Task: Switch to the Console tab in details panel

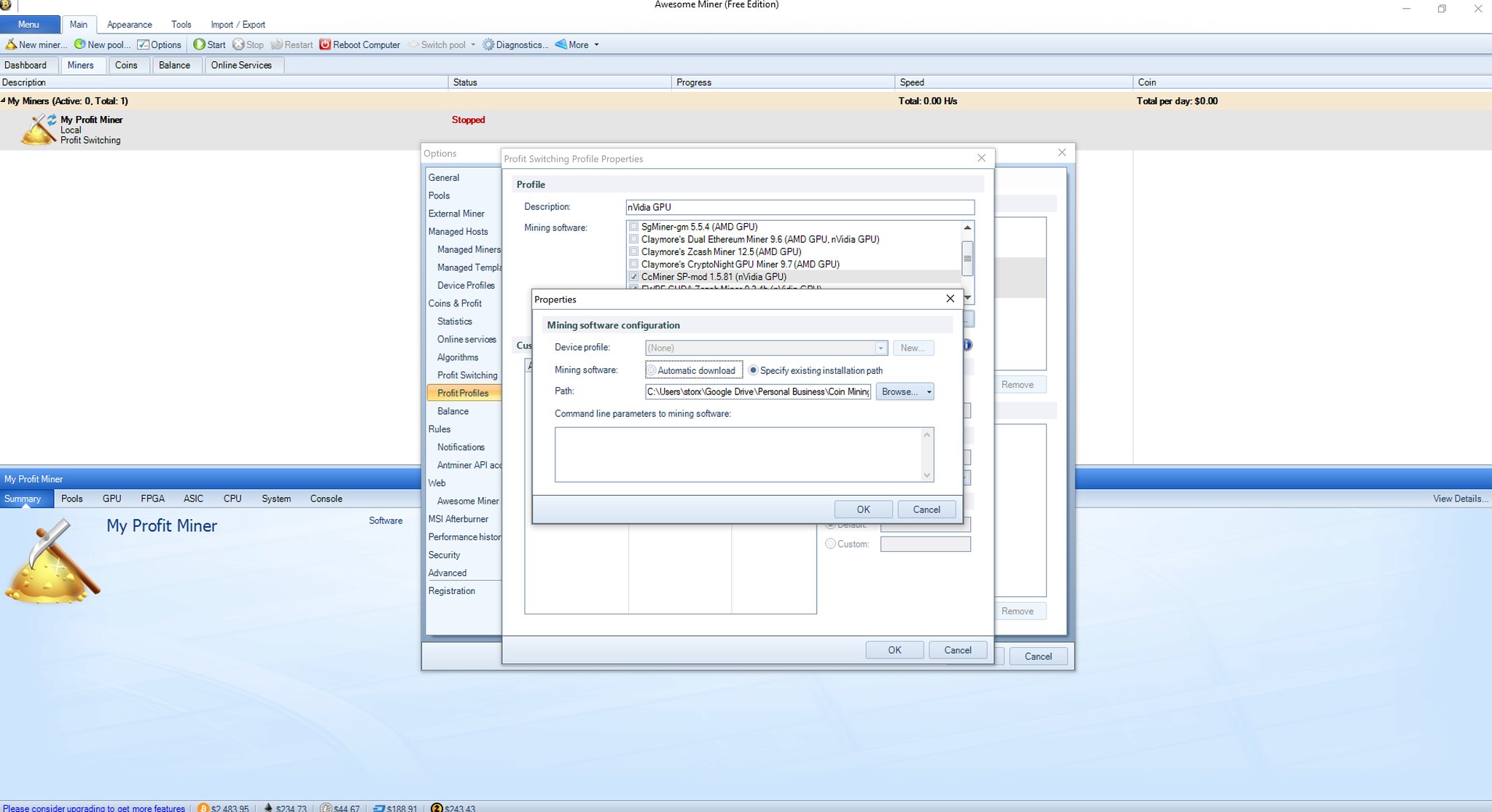Action: click(x=326, y=499)
